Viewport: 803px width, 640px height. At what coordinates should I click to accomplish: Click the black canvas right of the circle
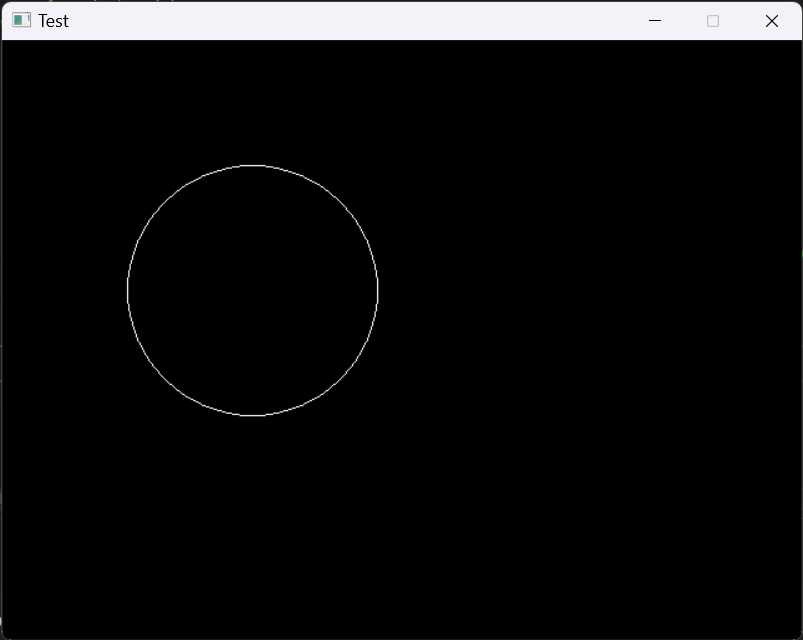click(x=560, y=289)
